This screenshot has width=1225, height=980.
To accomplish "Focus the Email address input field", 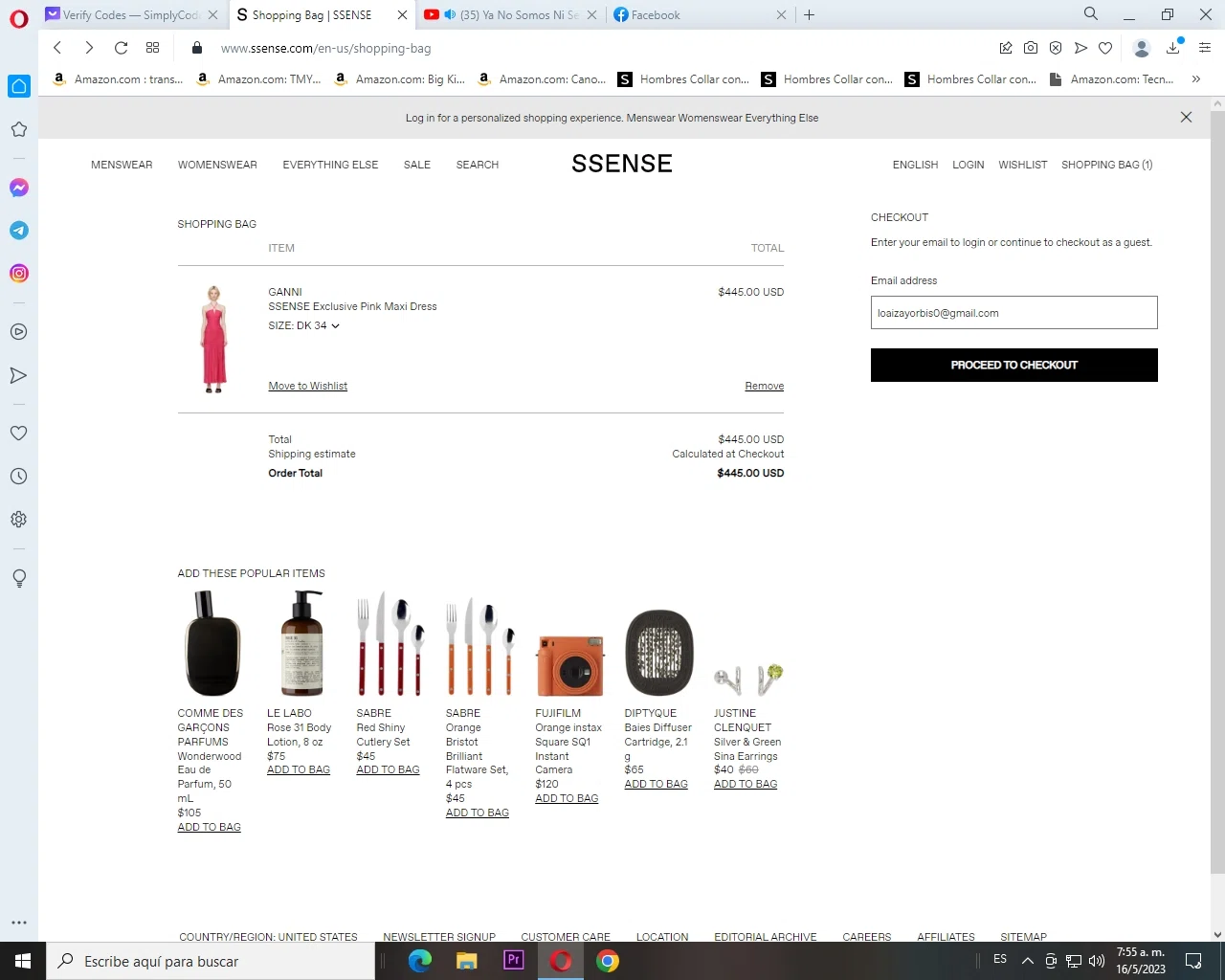I will [1014, 313].
